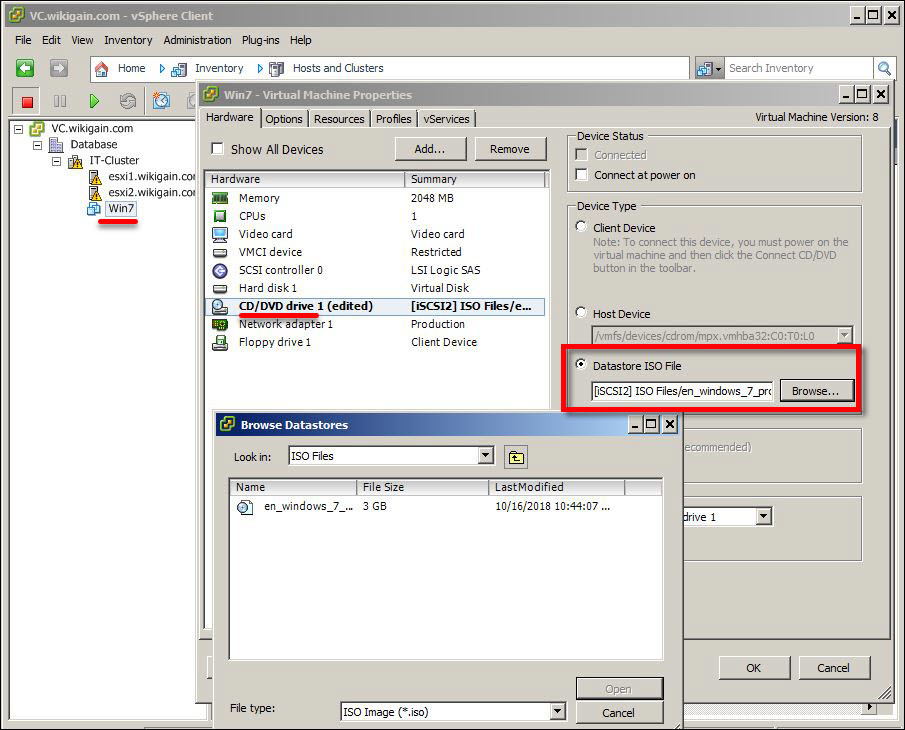Click the esxi1.wikigain host icon
The height and width of the screenshot is (730, 905).
pos(95,177)
